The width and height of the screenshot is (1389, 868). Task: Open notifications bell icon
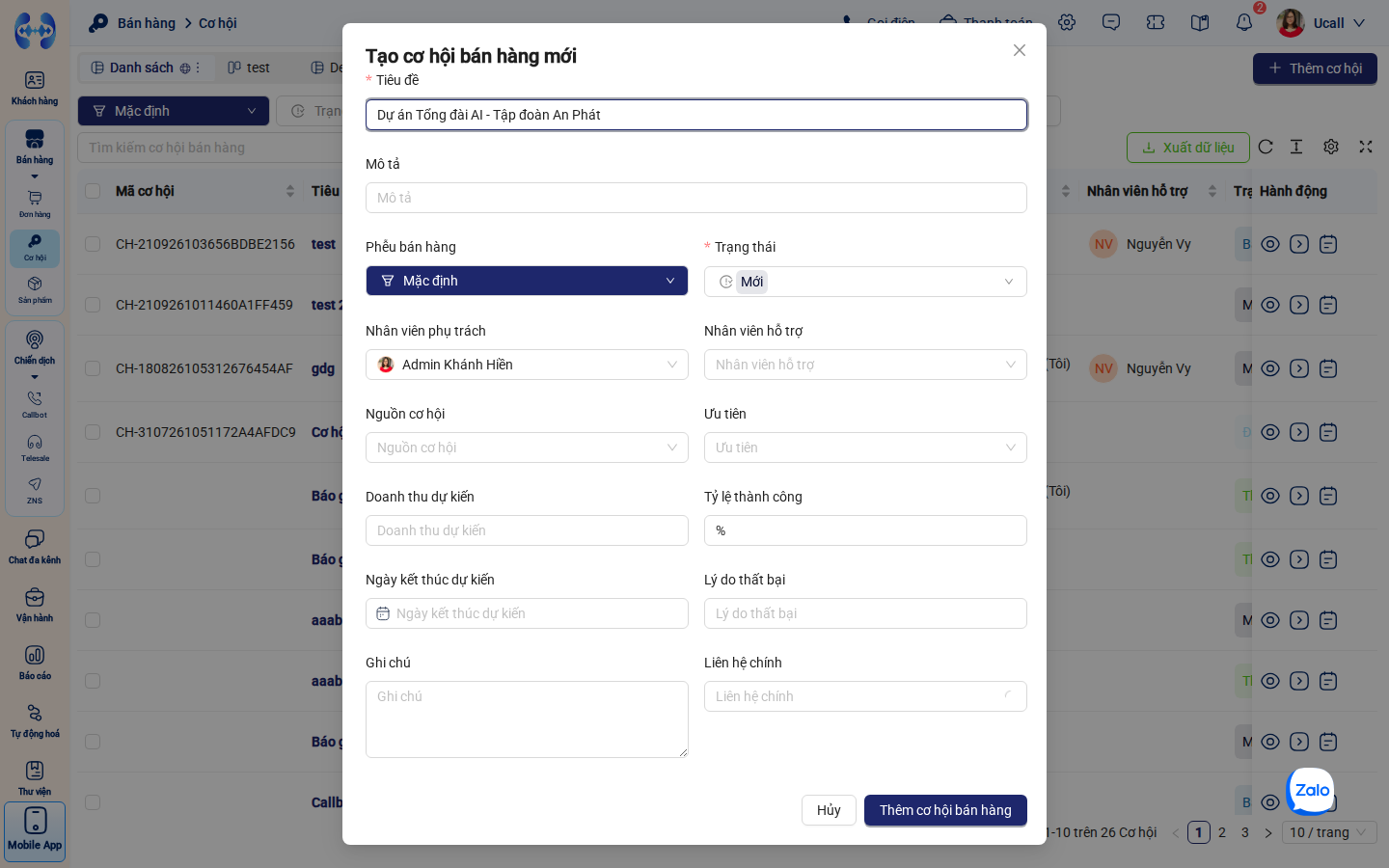1244,22
